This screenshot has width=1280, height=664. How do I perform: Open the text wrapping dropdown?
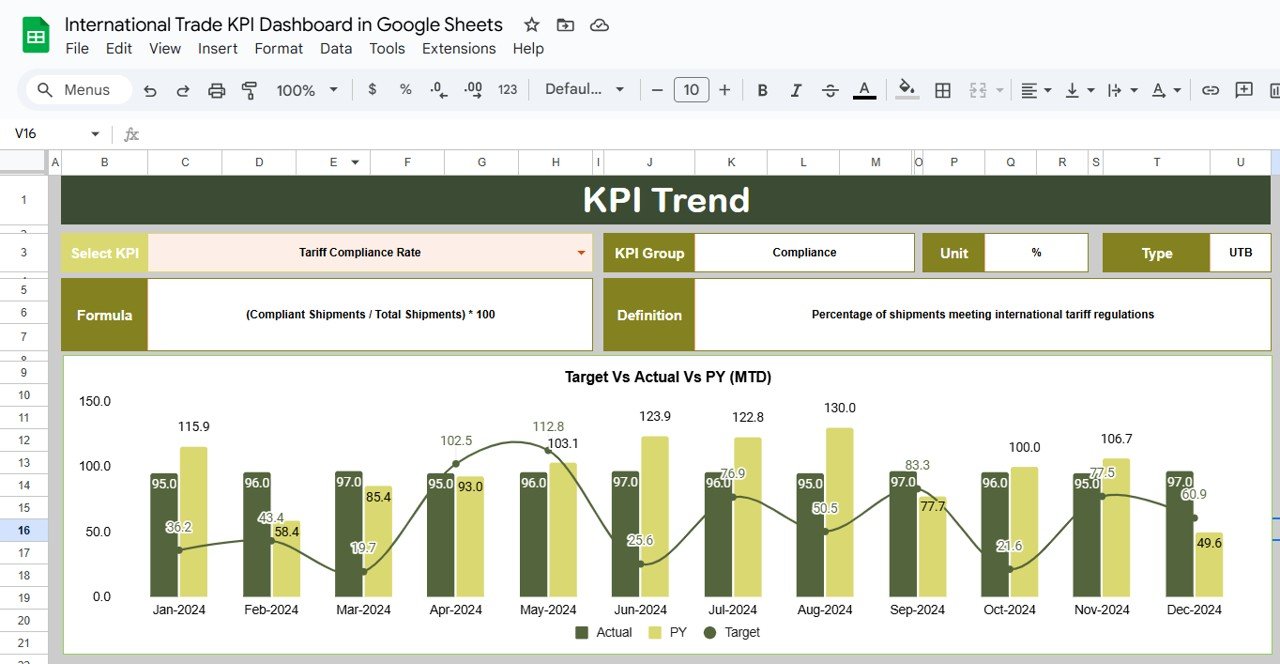tap(1123, 90)
